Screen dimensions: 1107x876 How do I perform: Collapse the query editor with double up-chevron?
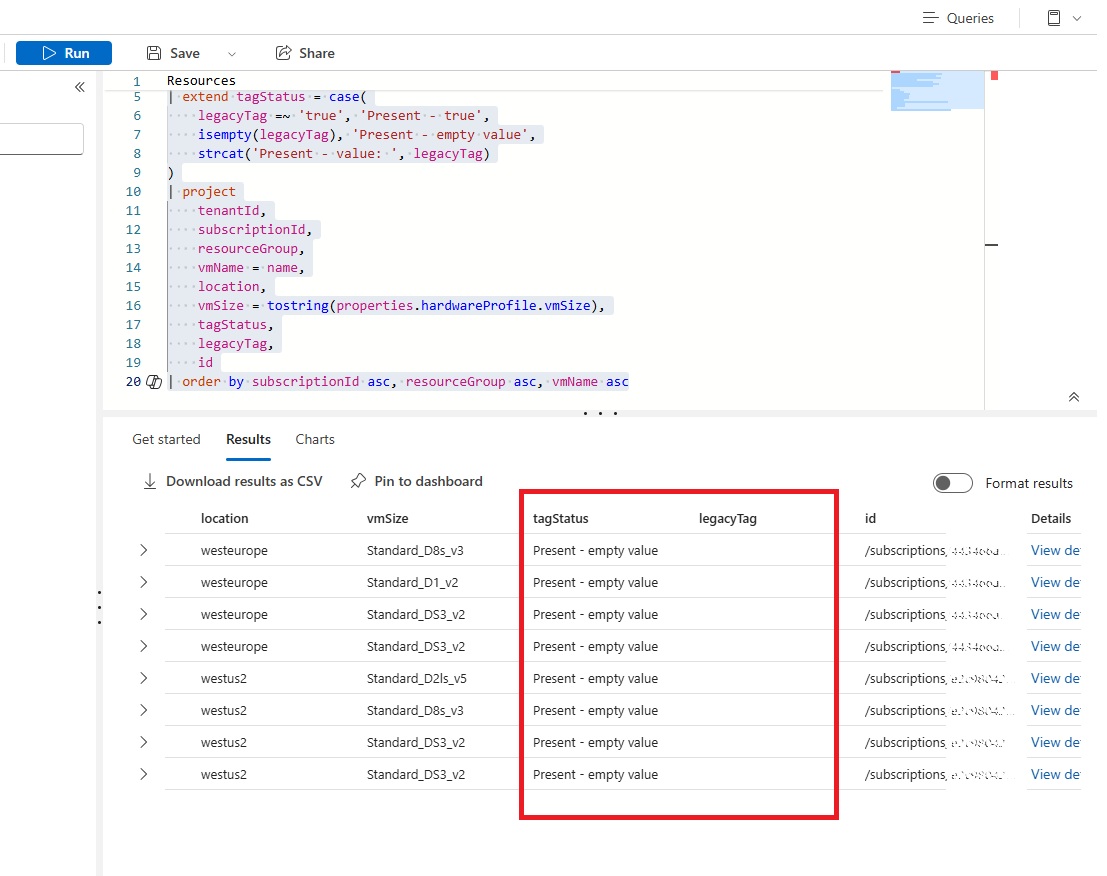[x=1074, y=397]
